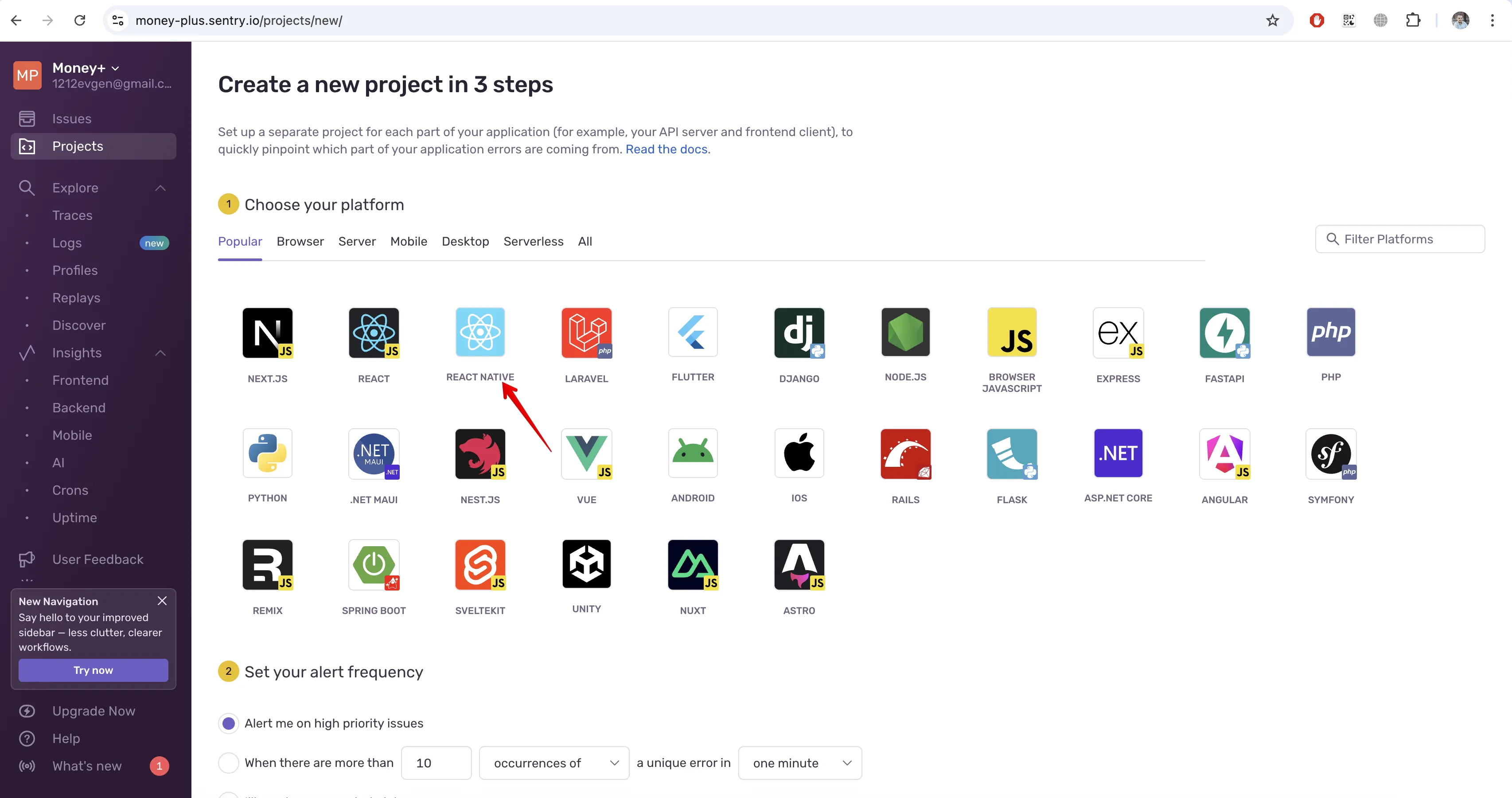Viewport: 1512px width, 798px height.
Task: Open the 'one minute' interval dropdown
Action: click(x=800, y=763)
